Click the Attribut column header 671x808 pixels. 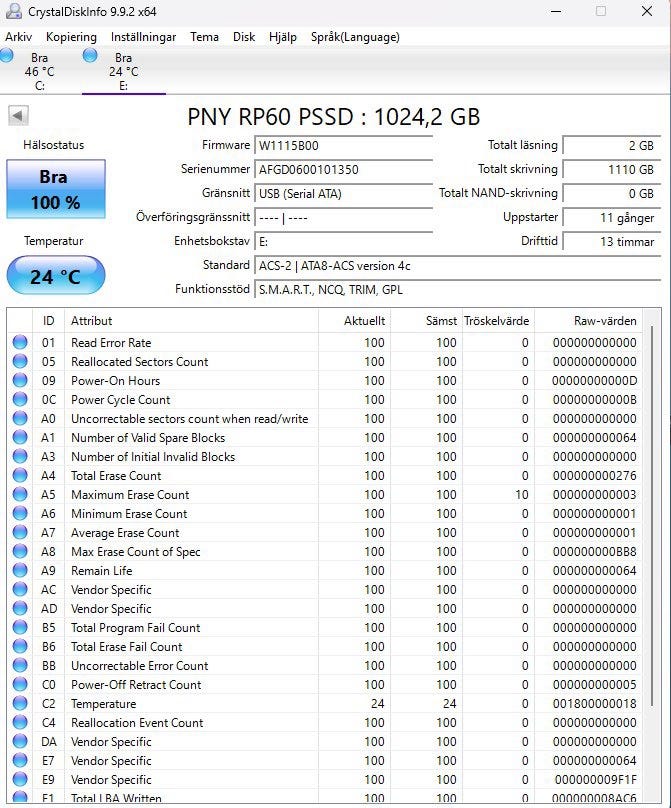(x=191, y=321)
